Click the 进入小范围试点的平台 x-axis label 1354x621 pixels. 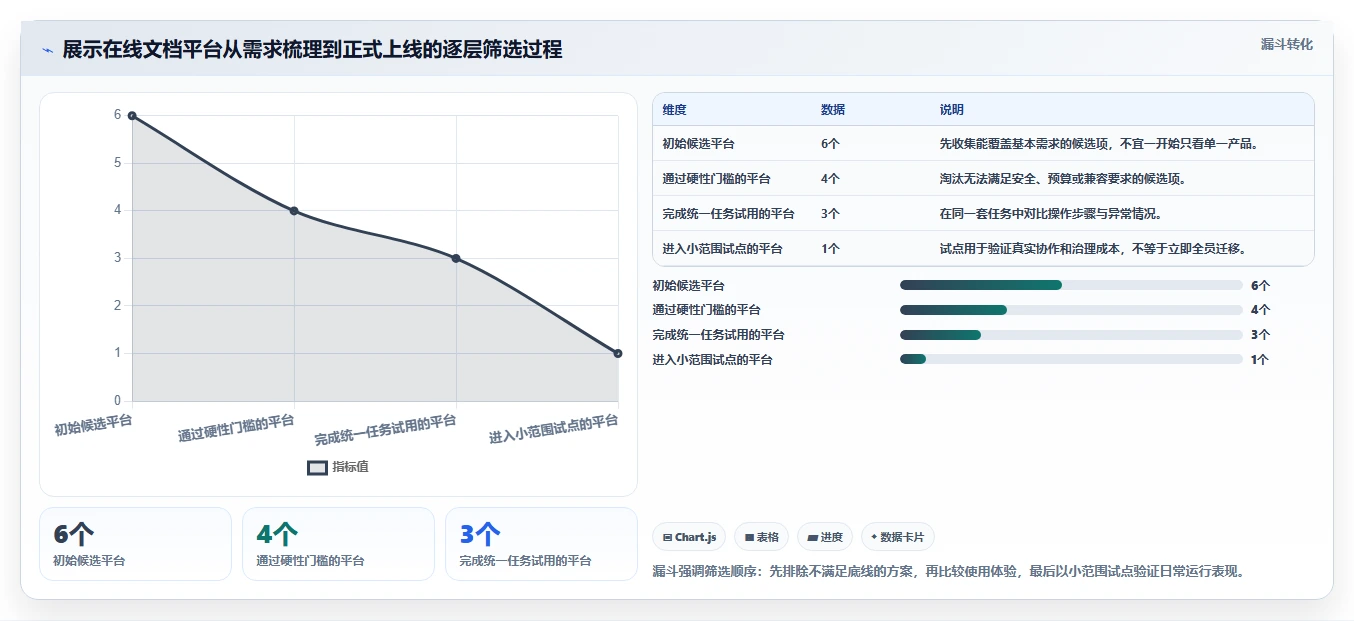pos(553,429)
